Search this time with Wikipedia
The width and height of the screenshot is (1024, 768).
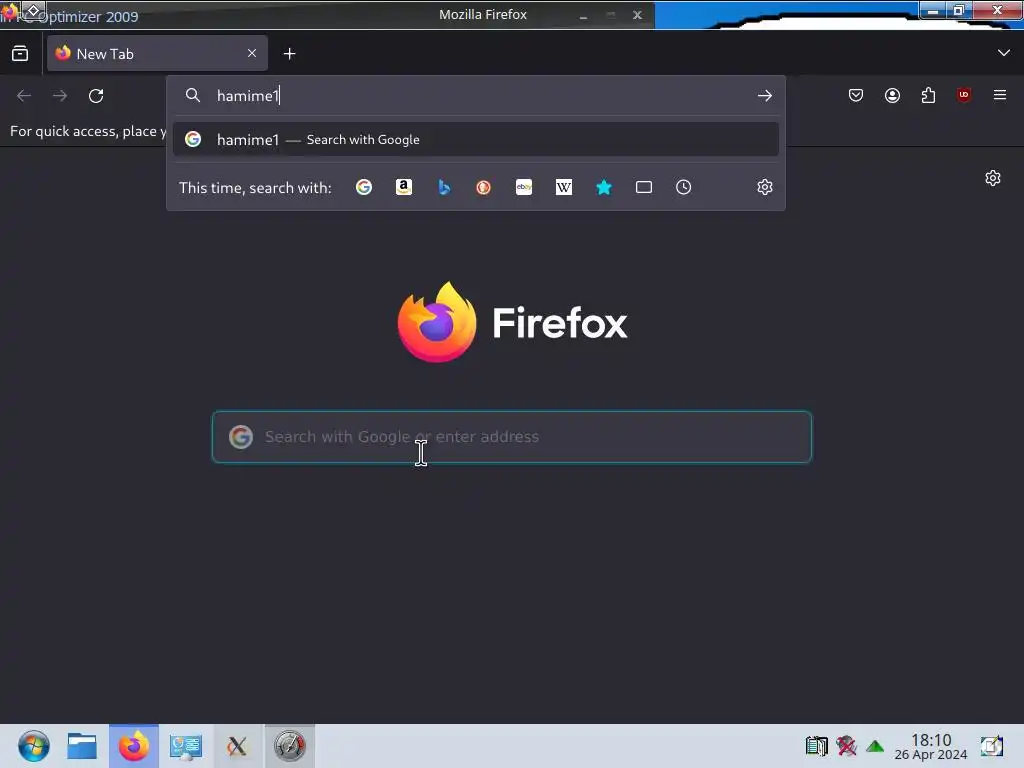pos(564,187)
